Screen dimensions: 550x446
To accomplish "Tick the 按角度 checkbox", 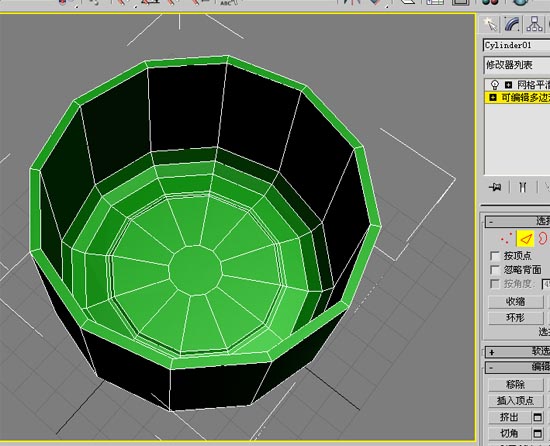I will [495, 284].
